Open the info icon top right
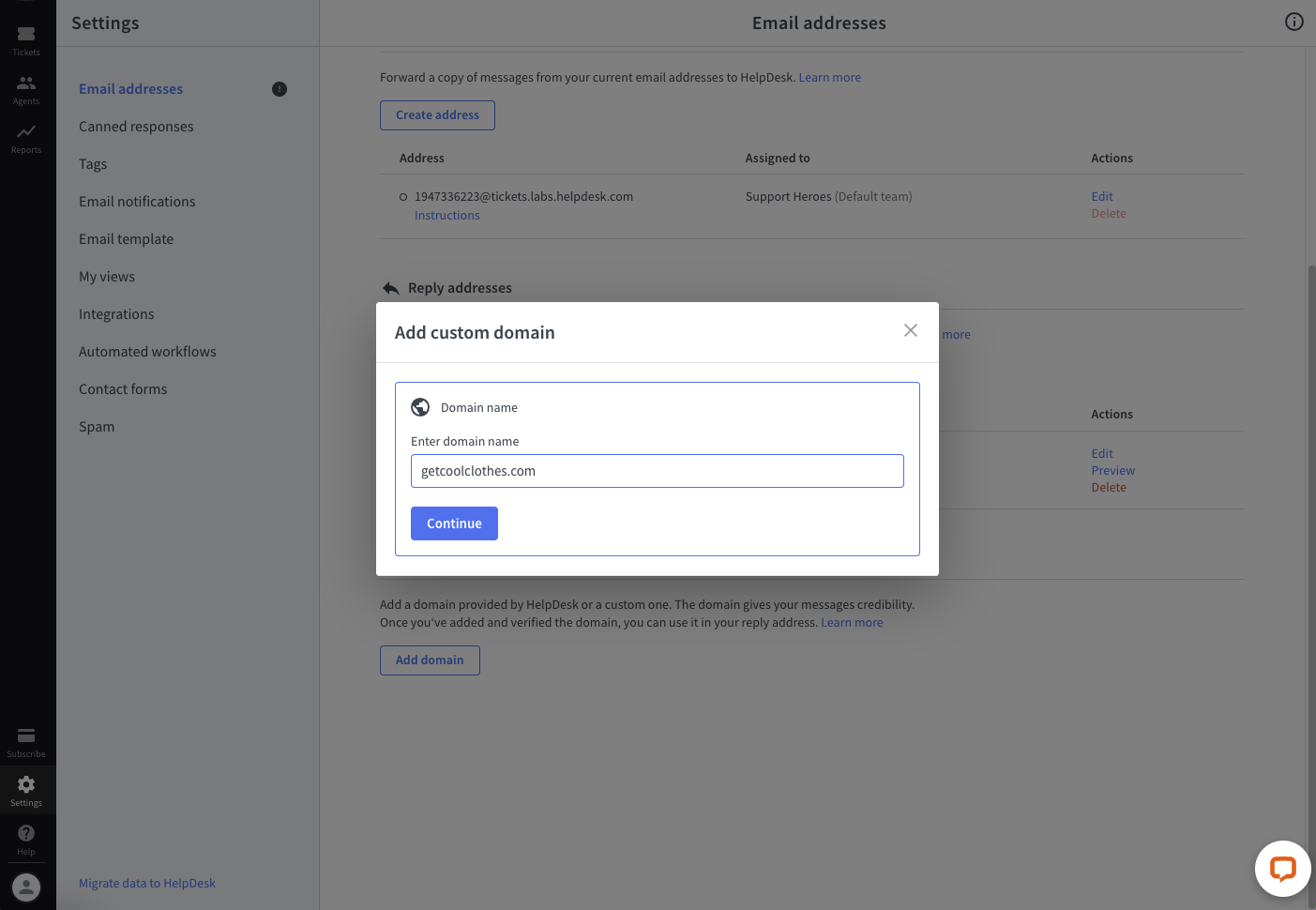The width and height of the screenshot is (1316, 910). pyautogui.click(x=1293, y=21)
